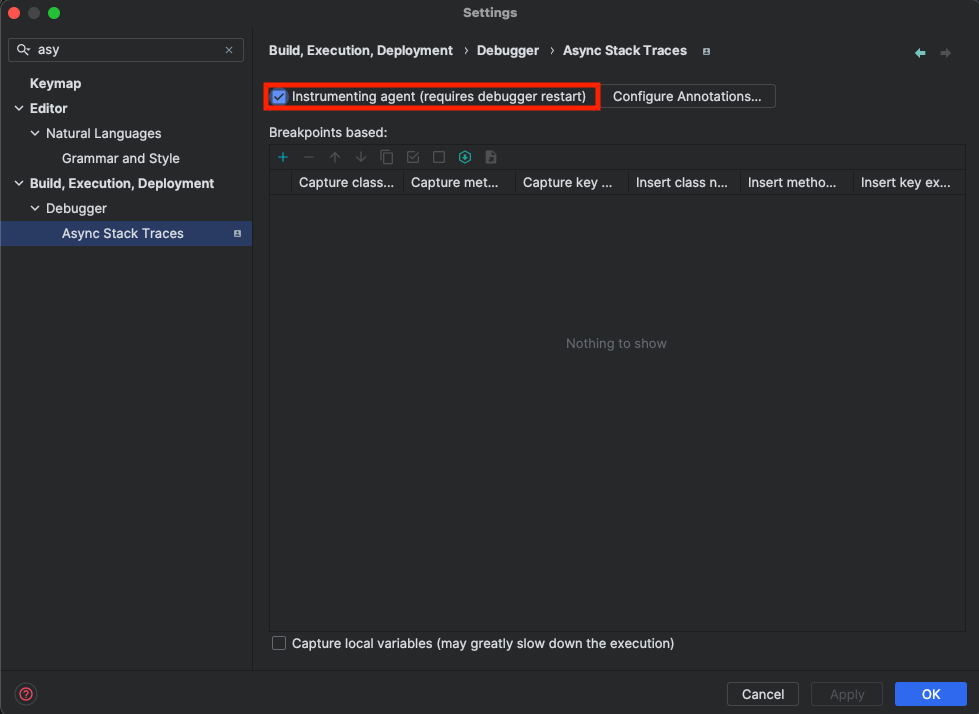979x714 pixels.
Task: Select Grammar and Style settings
Action: (121, 159)
